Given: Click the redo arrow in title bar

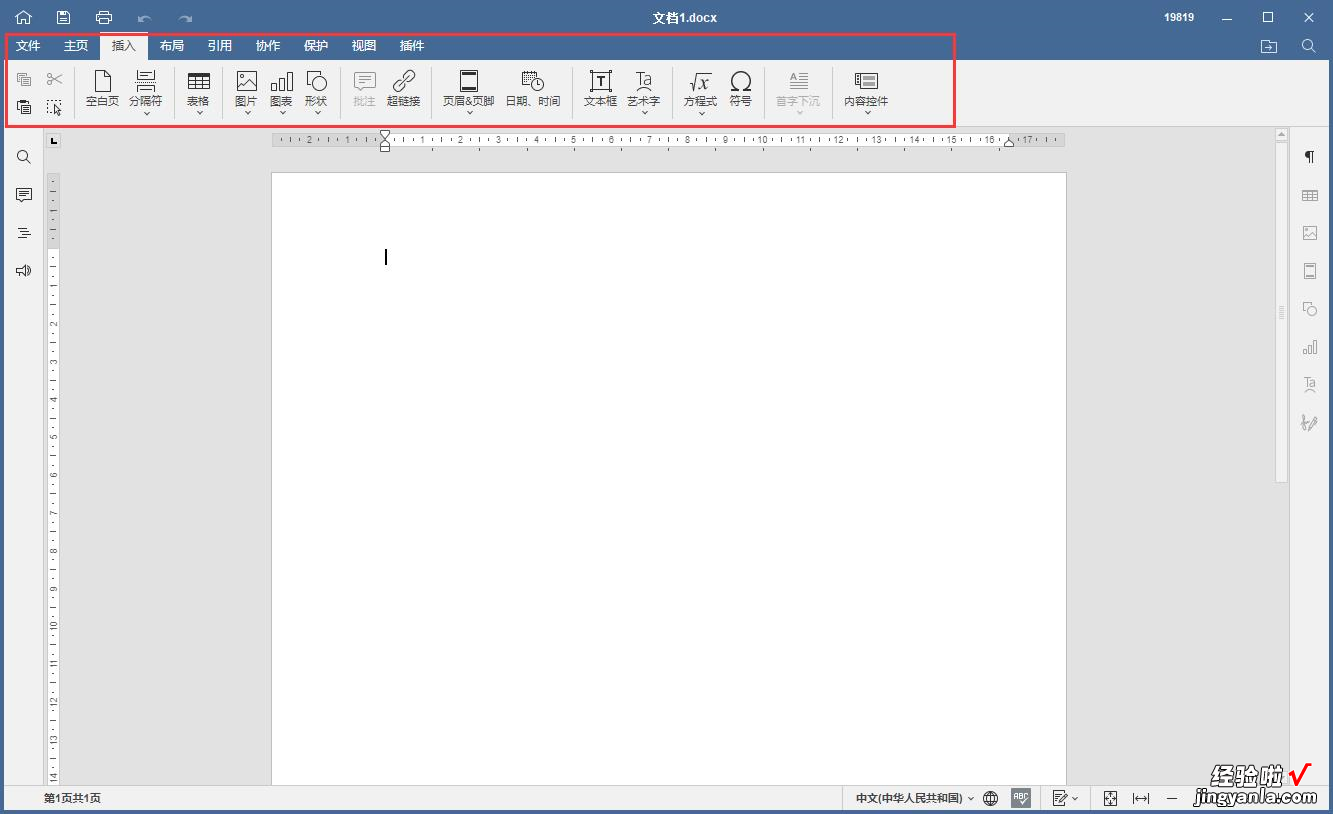Looking at the screenshot, I should coord(185,18).
